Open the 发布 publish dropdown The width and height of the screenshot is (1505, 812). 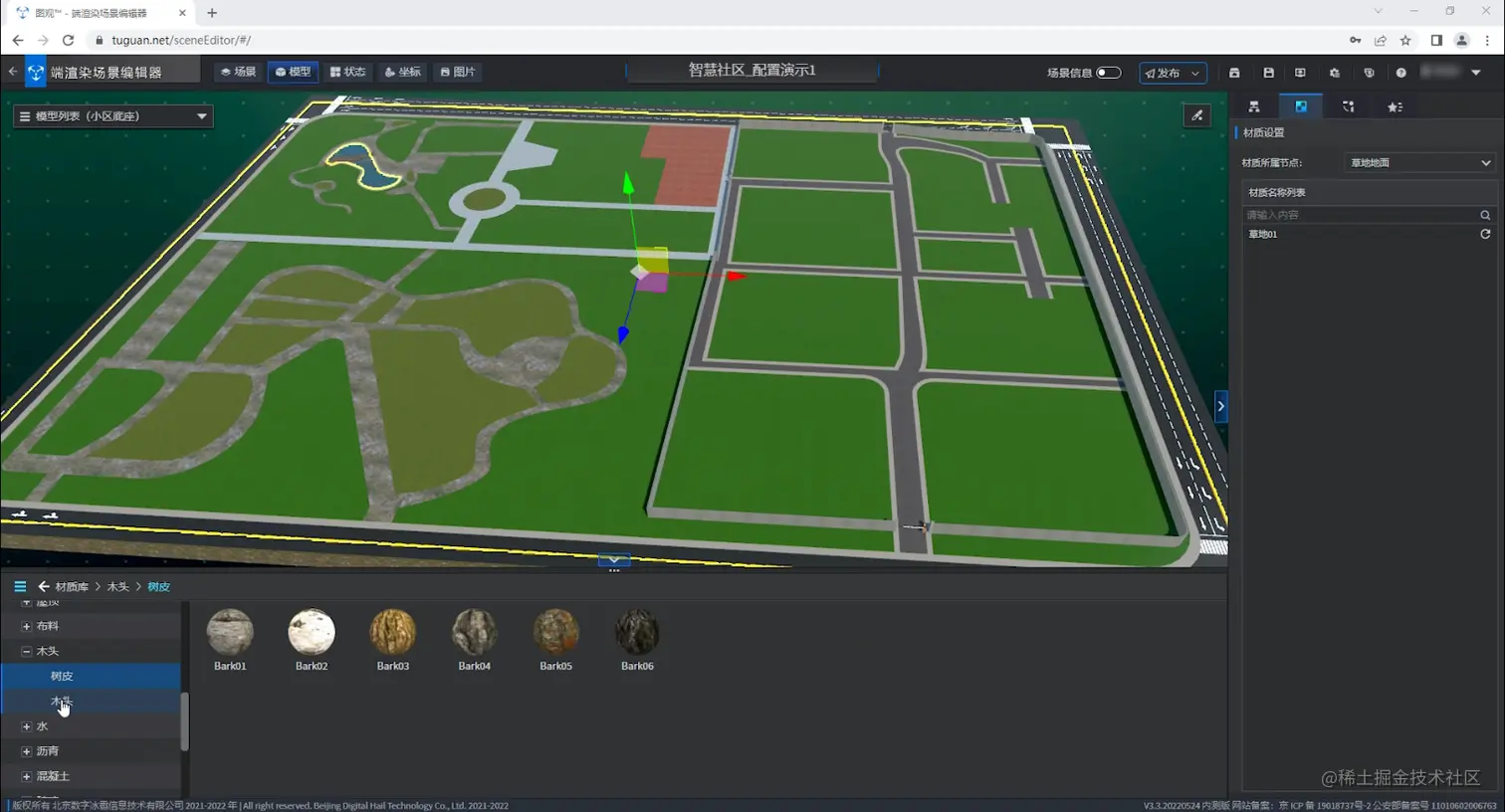pyautogui.click(x=1174, y=73)
